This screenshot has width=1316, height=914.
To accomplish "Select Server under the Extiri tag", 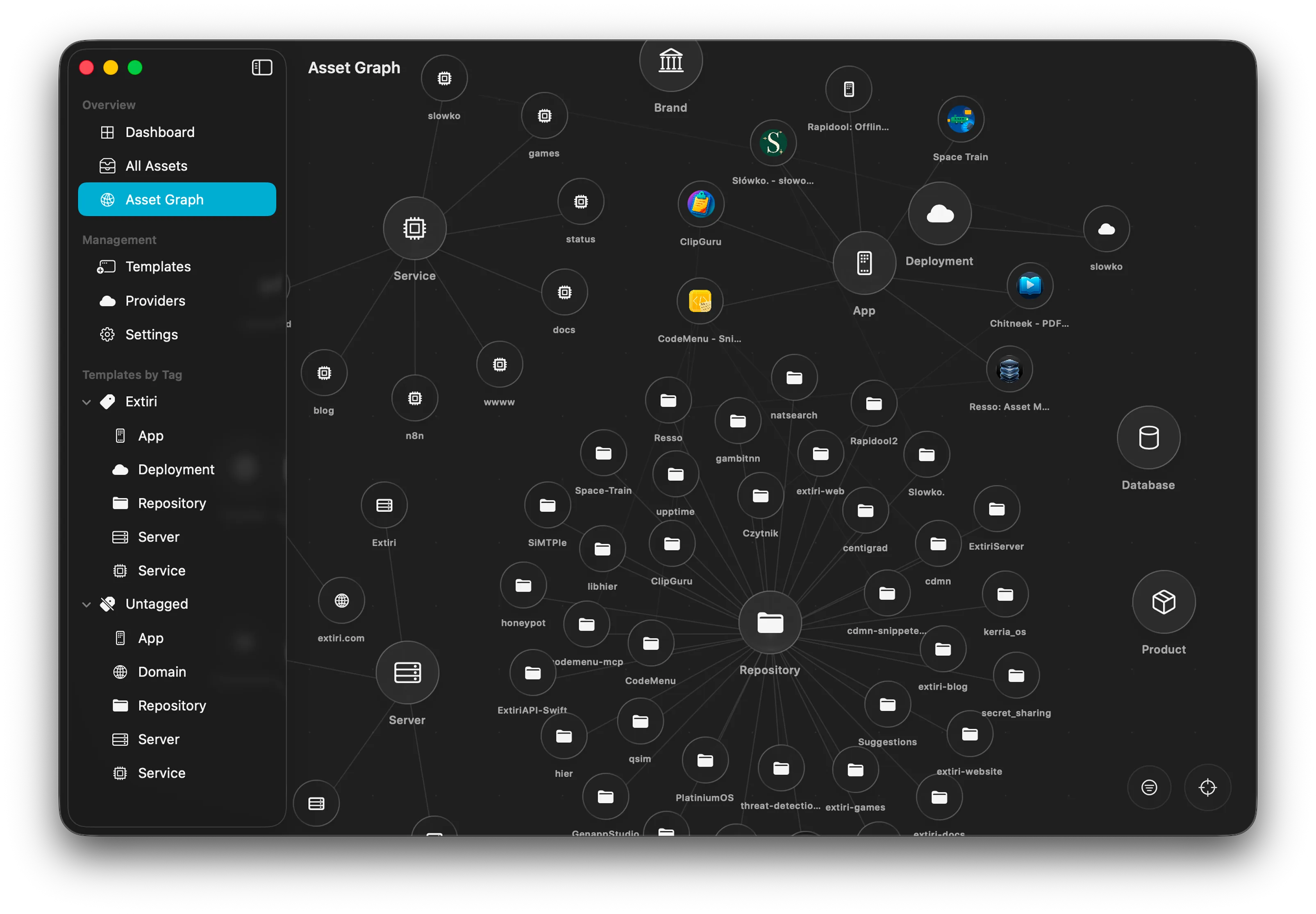I will (177, 537).
